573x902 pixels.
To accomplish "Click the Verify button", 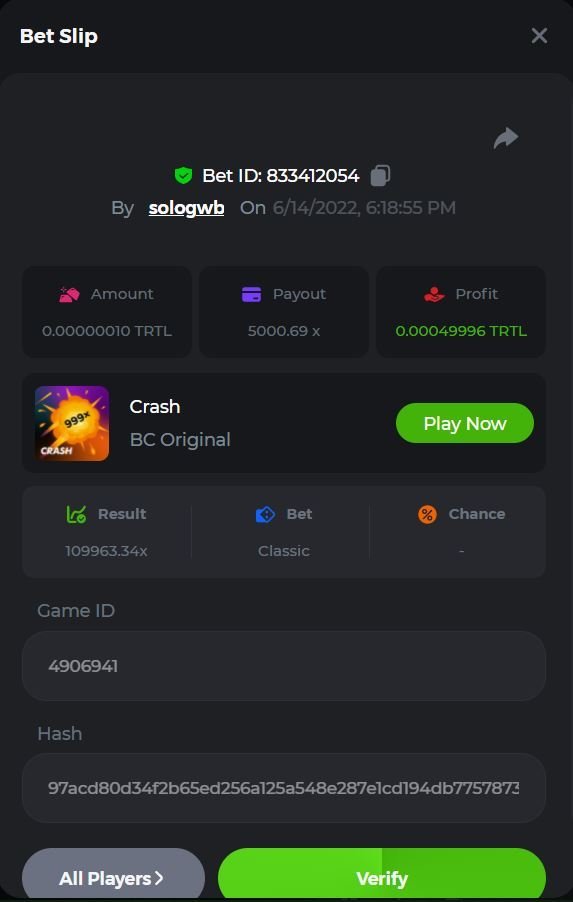I will point(382,875).
